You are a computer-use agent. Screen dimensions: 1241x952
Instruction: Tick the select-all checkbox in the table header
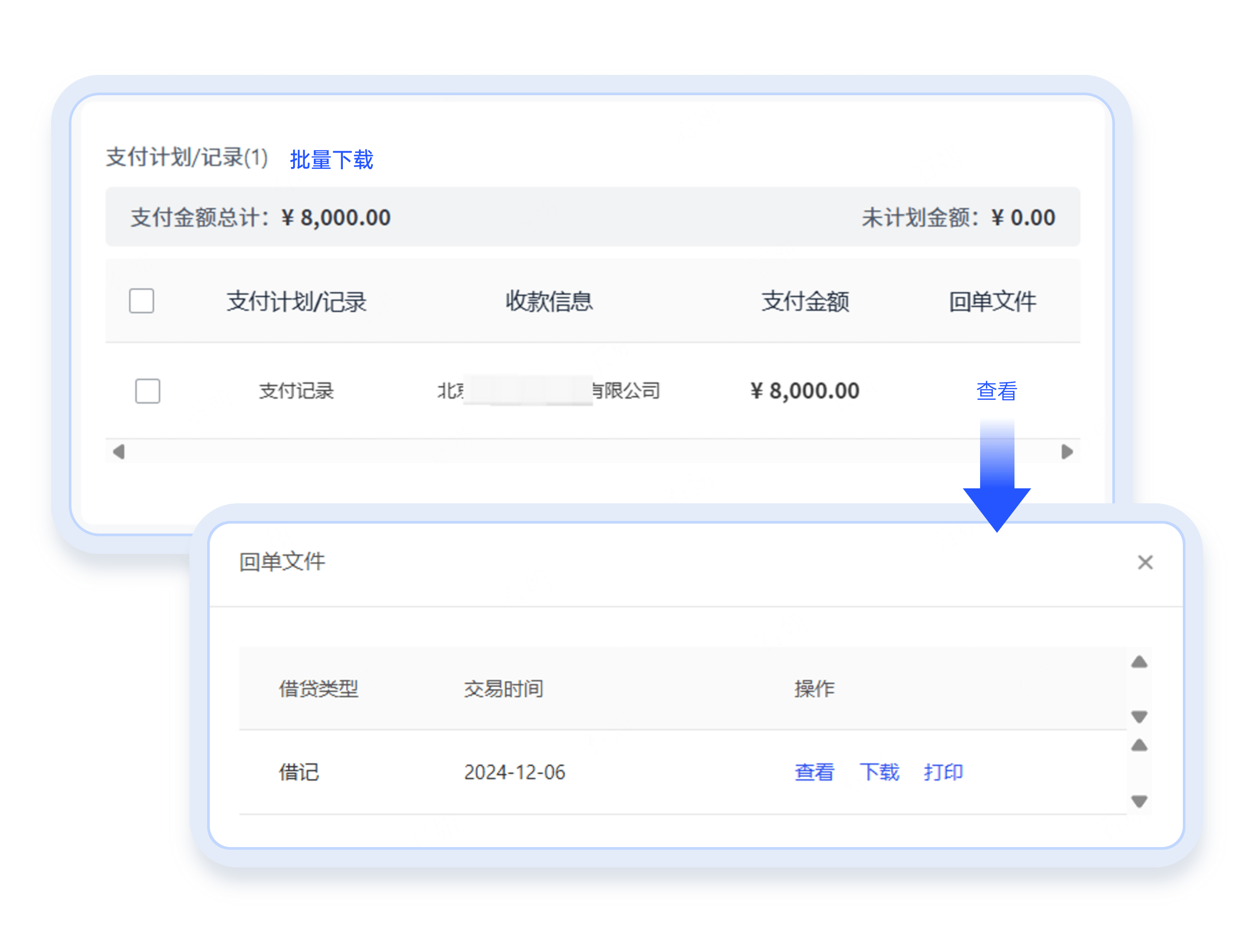point(141,301)
